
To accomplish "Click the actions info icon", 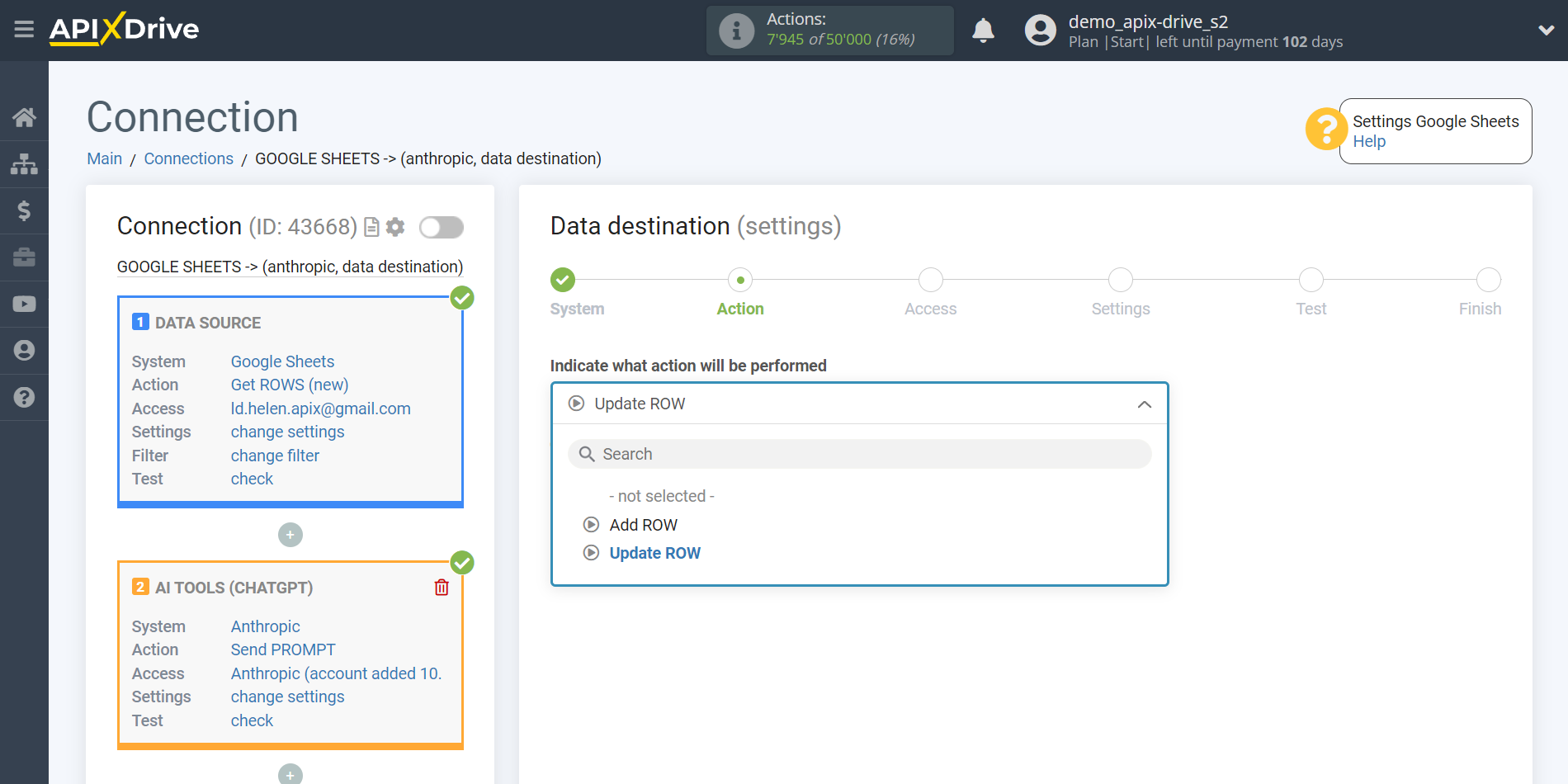I will [736, 31].
